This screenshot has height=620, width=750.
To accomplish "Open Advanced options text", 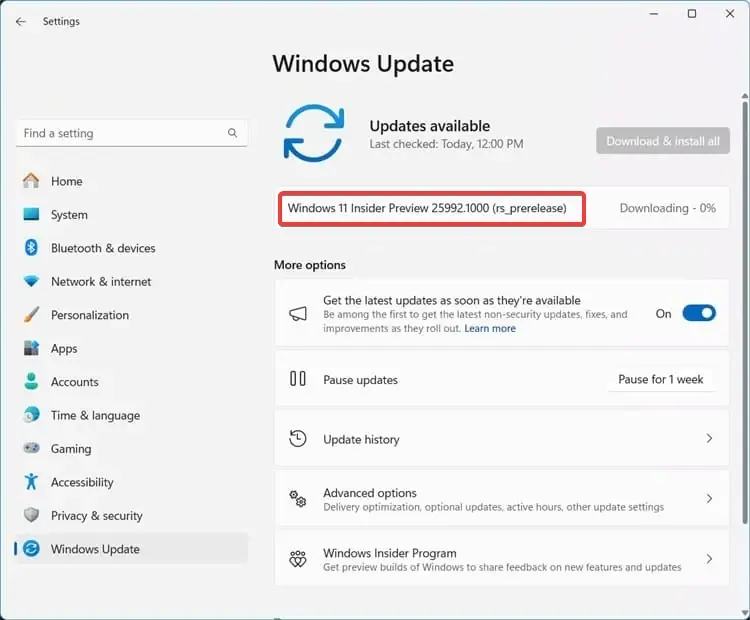I will (370, 493).
